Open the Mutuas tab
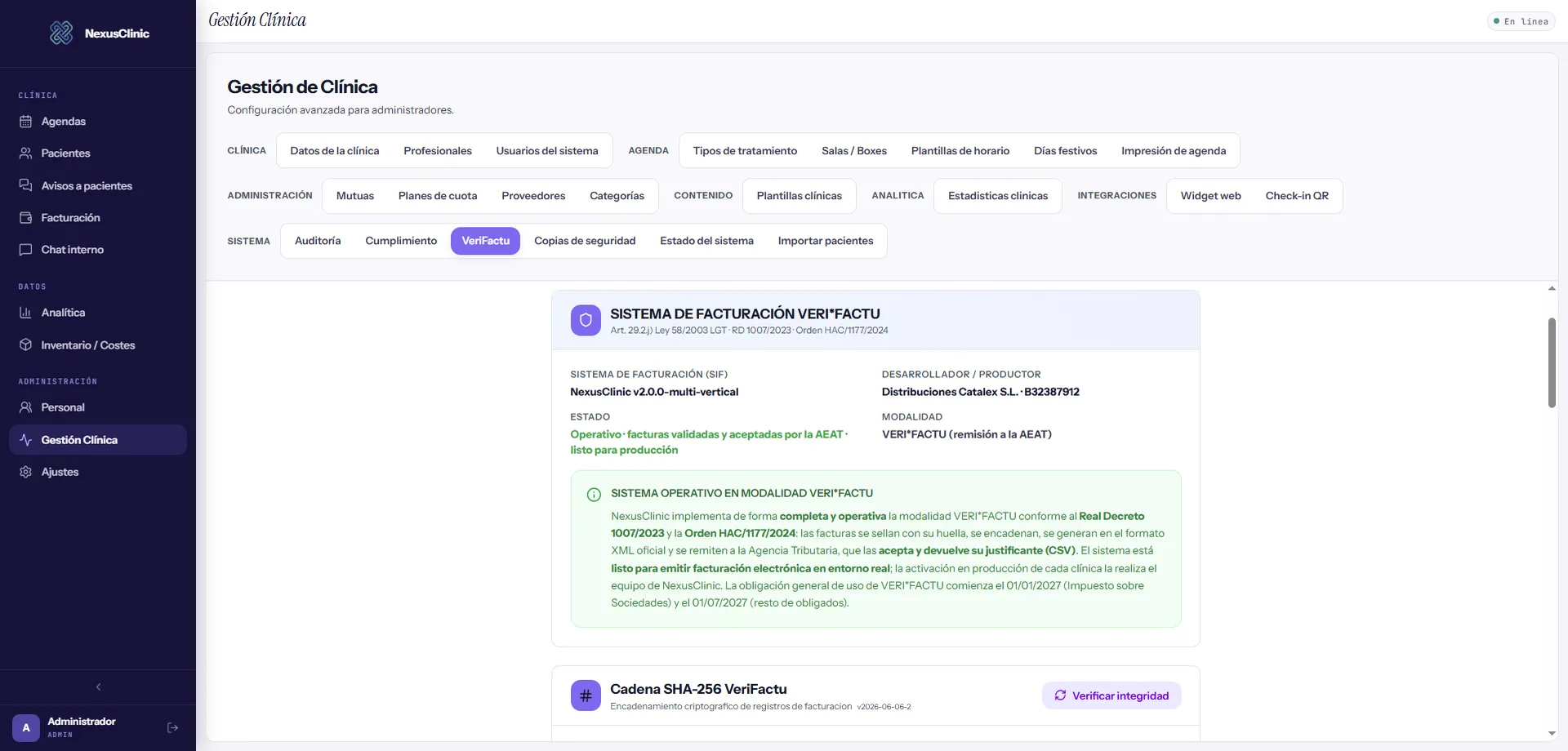This screenshot has height=751, width=1568. click(x=355, y=196)
